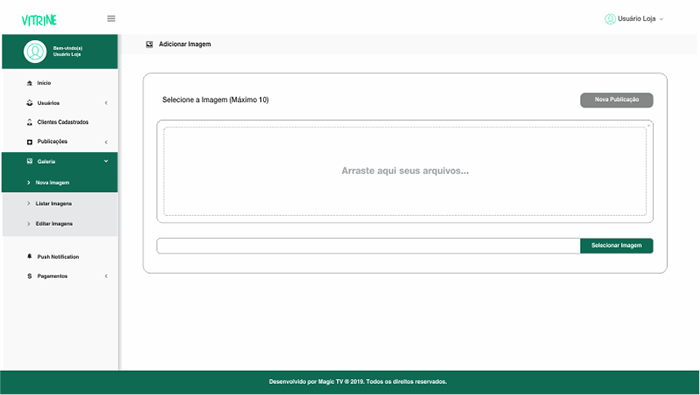This screenshot has width=700, height=395.
Task: Click the Usuário Loja account name
Action: 637,19
